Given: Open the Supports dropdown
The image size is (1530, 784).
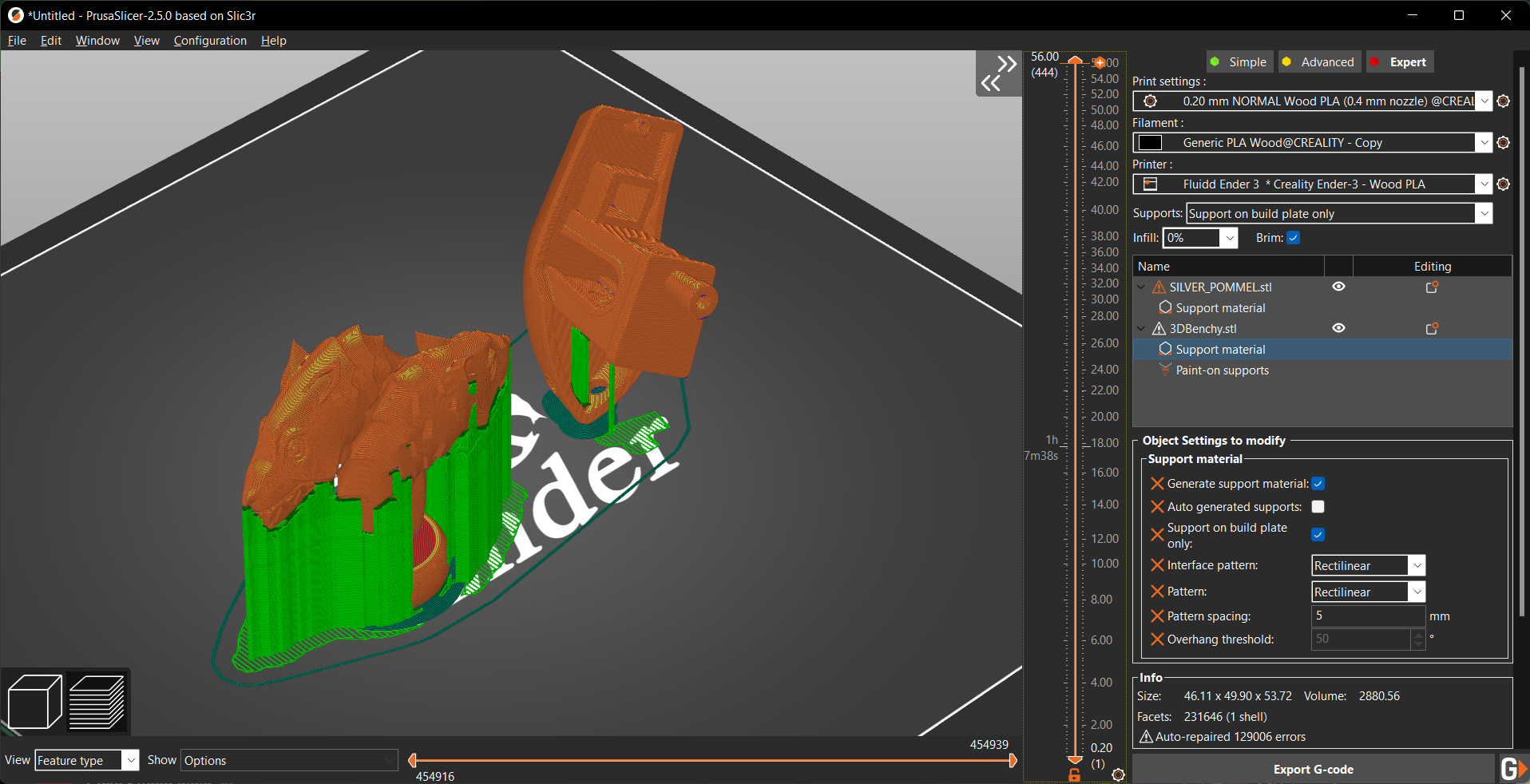Looking at the screenshot, I should click(x=1484, y=214).
